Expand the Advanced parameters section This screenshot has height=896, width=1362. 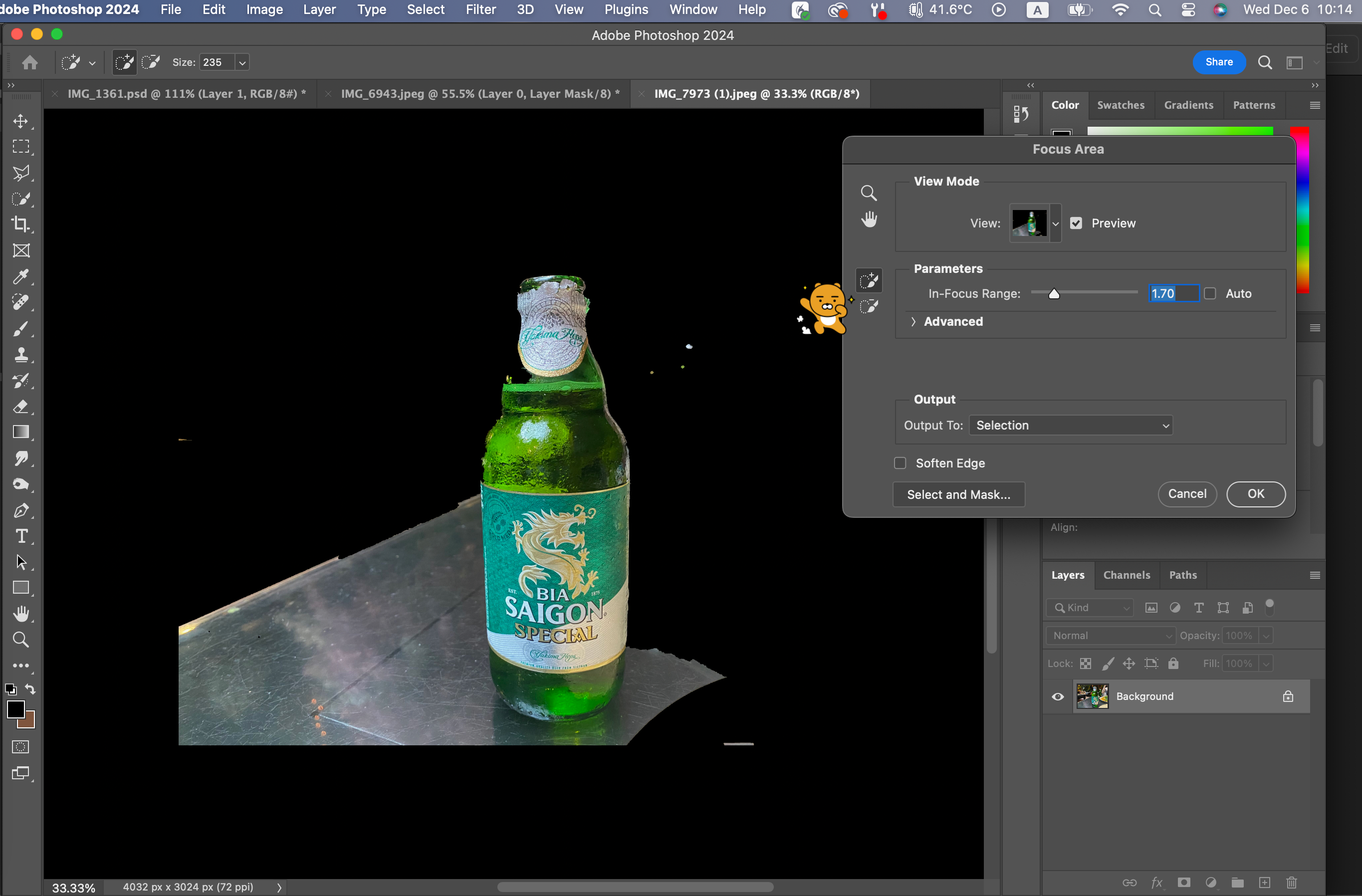coord(914,322)
